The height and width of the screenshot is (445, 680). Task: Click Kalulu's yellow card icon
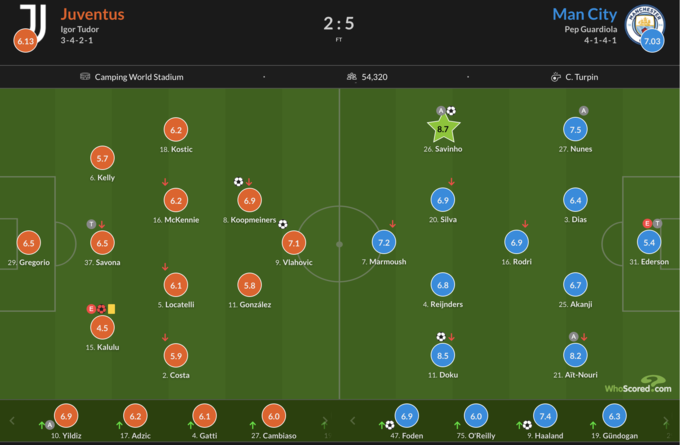pos(111,309)
